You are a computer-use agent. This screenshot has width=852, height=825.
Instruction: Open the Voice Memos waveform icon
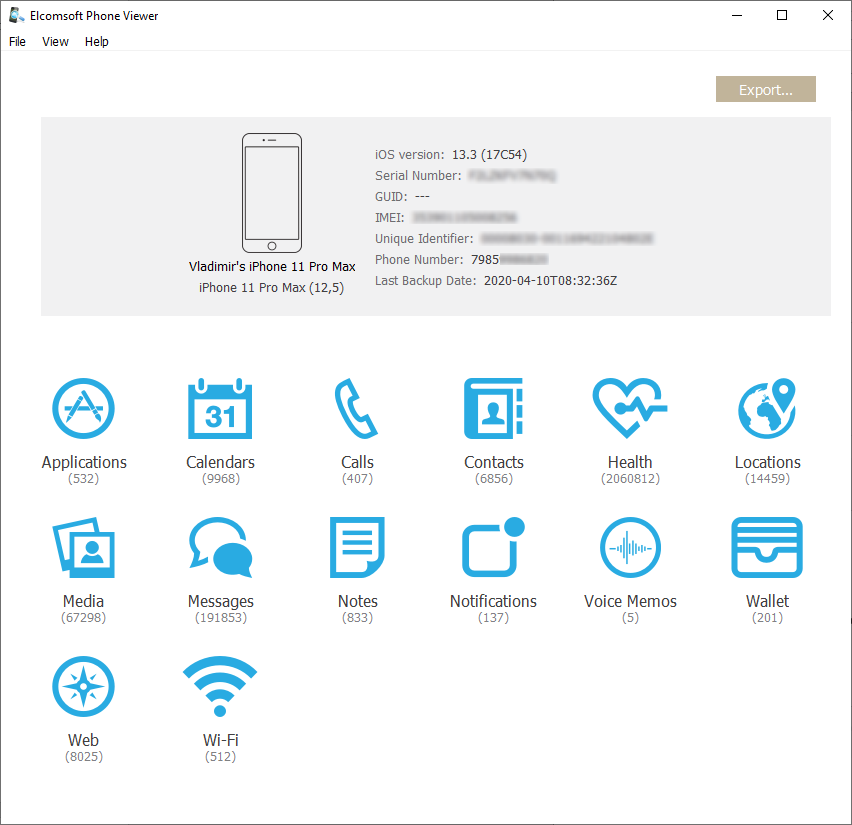pyautogui.click(x=630, y=548)
